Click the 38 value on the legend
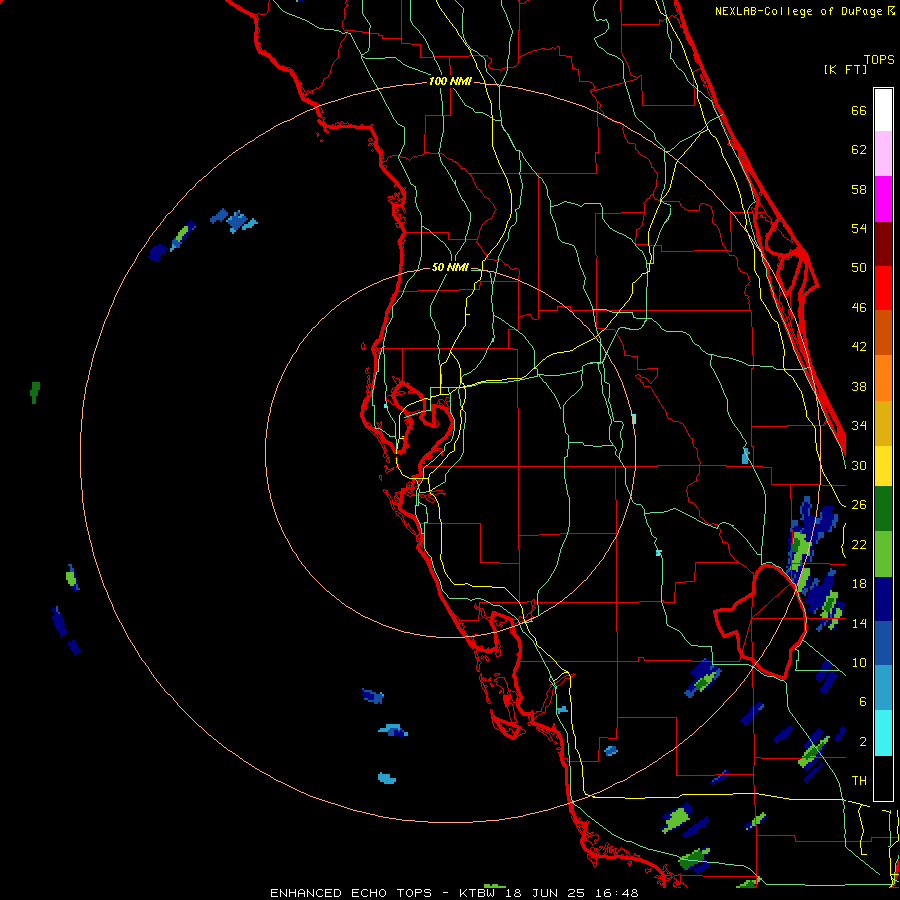Image resolution: width=900 pixels, height=900 pixels. pyautogui.click(x=859, y=387)
